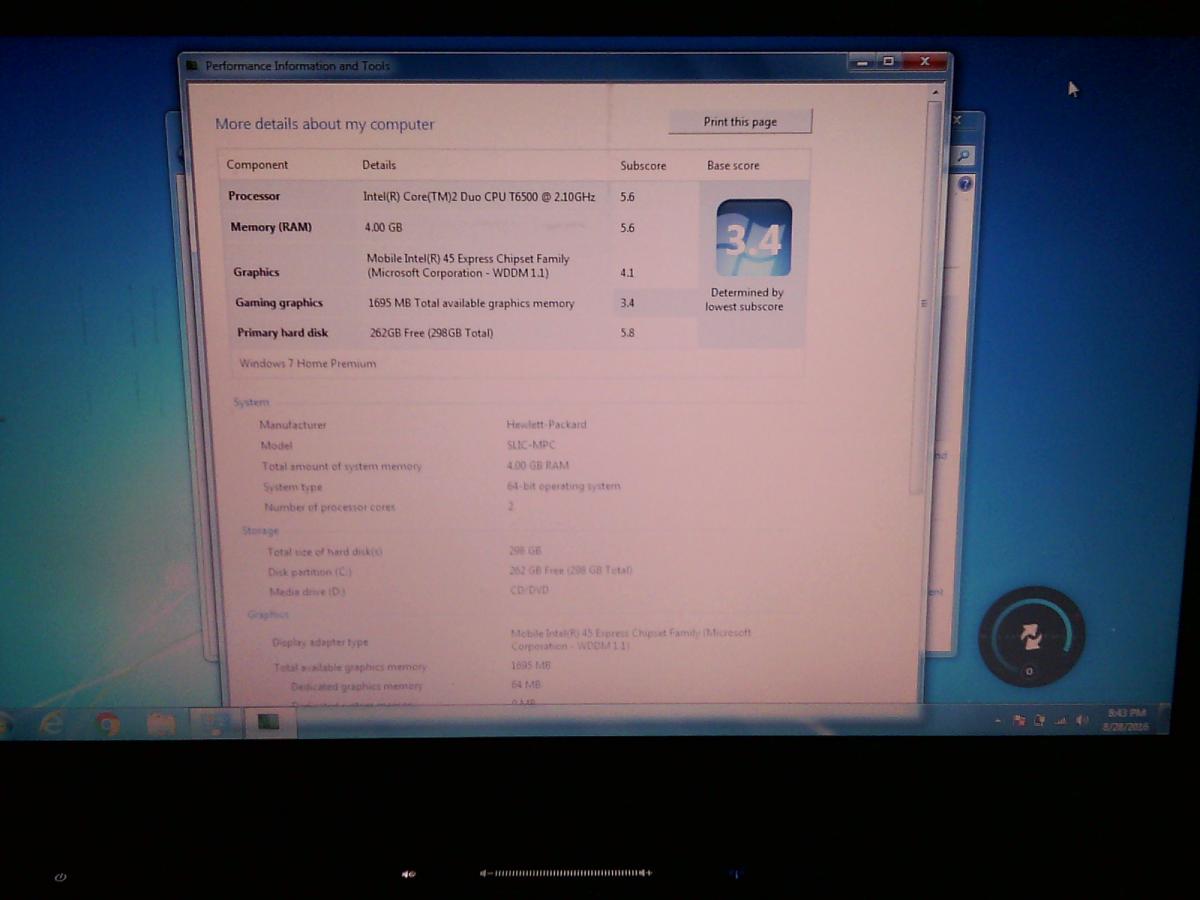Image resolution: width=1200 pixels, height=900 pixels.
Task: Open Internet Explorer from the taskbar
Action: (51, 722)
